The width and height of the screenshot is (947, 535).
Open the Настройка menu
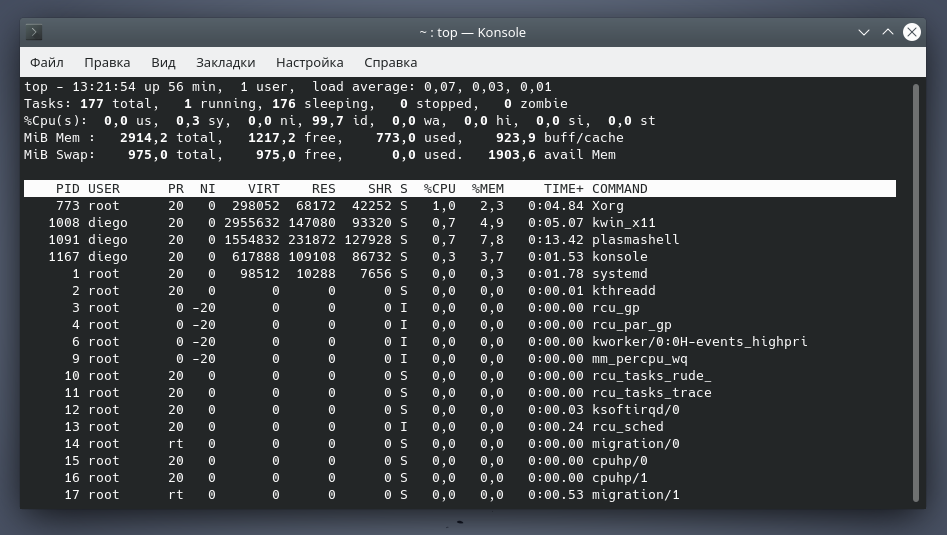tap(309, 62)
